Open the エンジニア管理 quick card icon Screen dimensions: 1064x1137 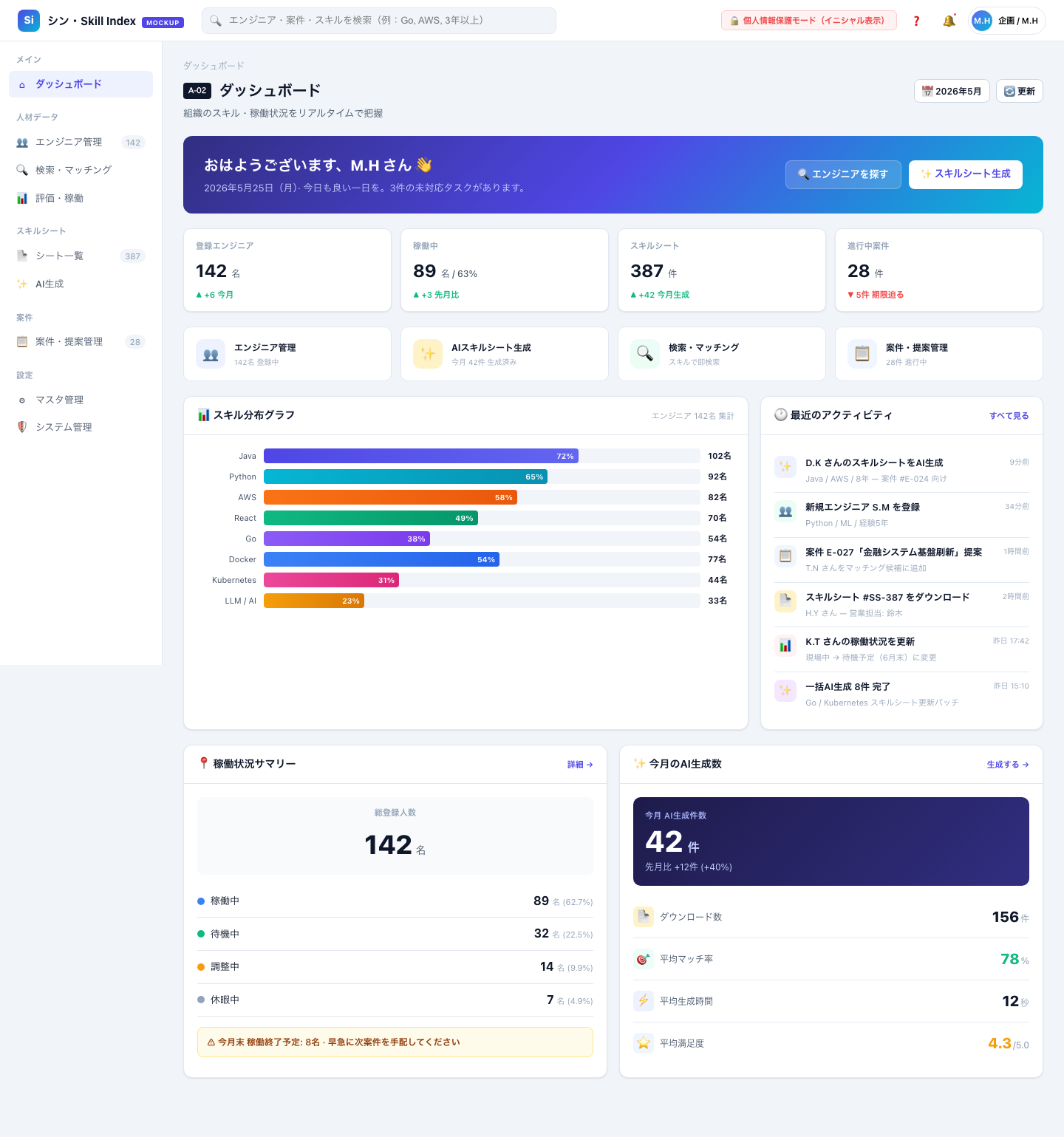point(211,354)
